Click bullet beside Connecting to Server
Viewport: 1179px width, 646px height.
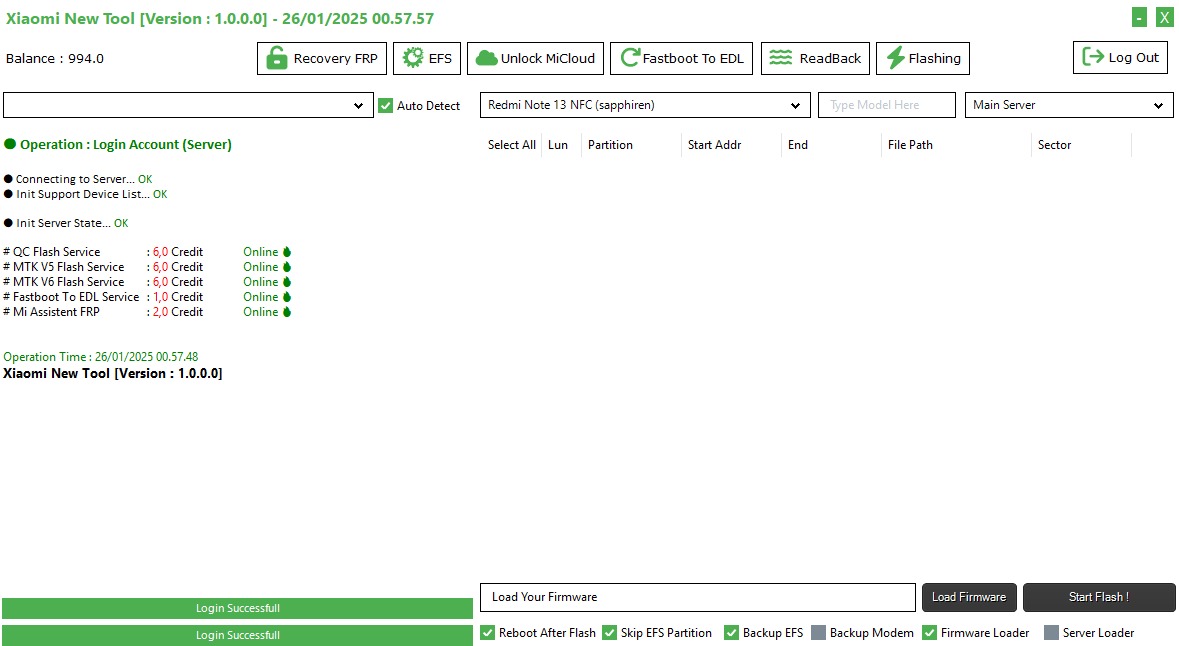click(x=8, y=179)
